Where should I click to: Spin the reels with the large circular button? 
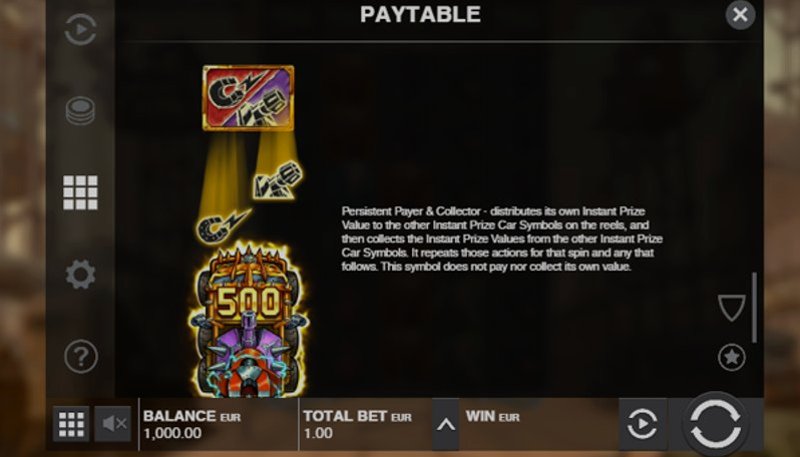point(715,423)
